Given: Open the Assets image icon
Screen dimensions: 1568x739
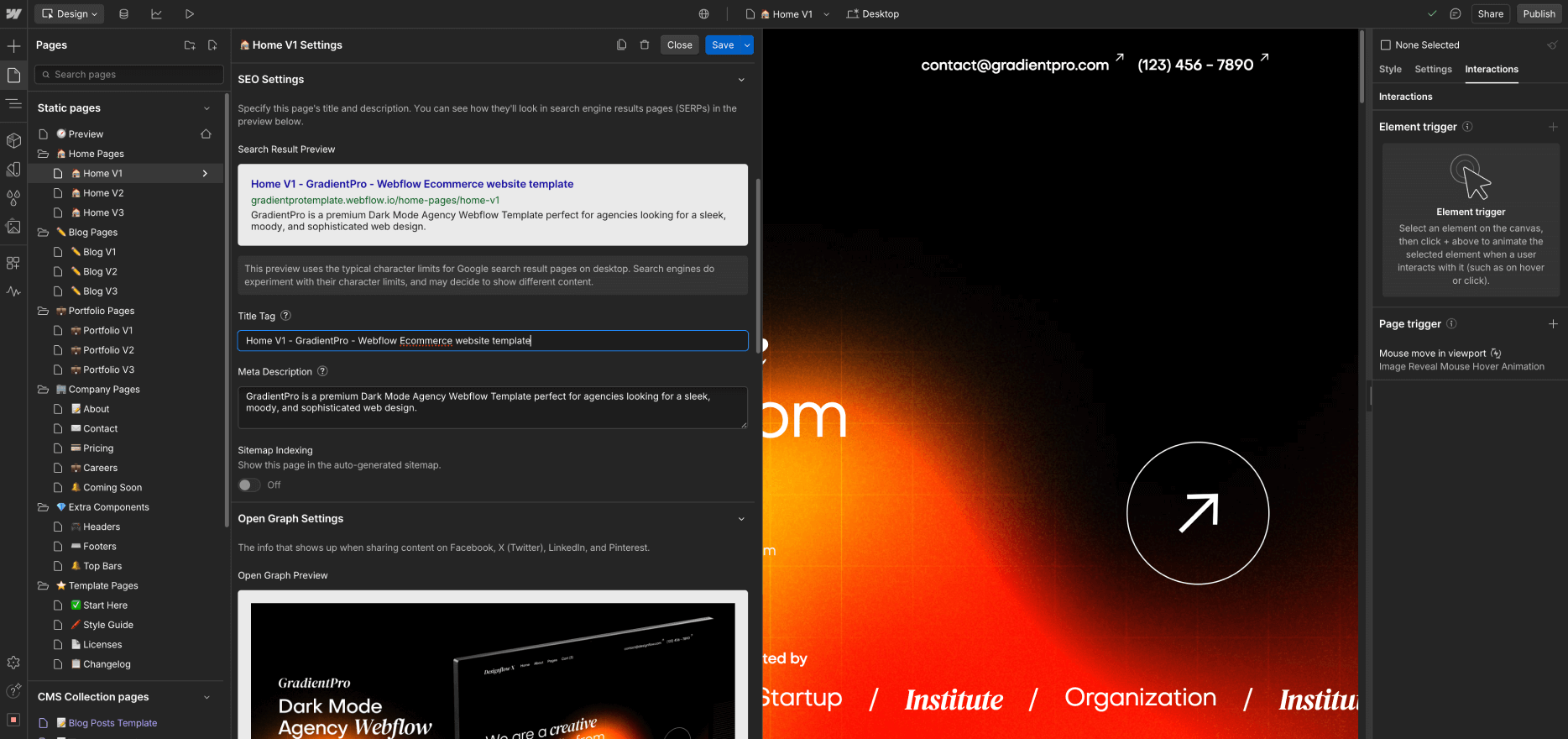Looking at the screenshot, I should coord(13,227).
